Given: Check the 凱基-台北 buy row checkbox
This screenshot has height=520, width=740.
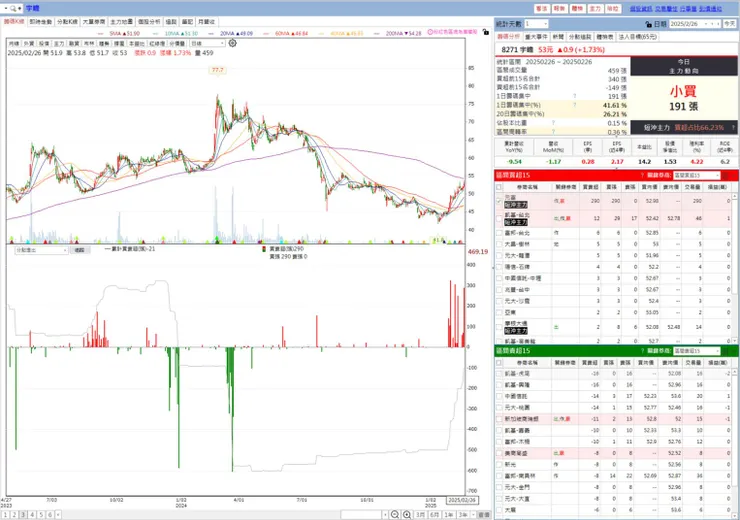Looking at the screenshot, I should point(499,218).
